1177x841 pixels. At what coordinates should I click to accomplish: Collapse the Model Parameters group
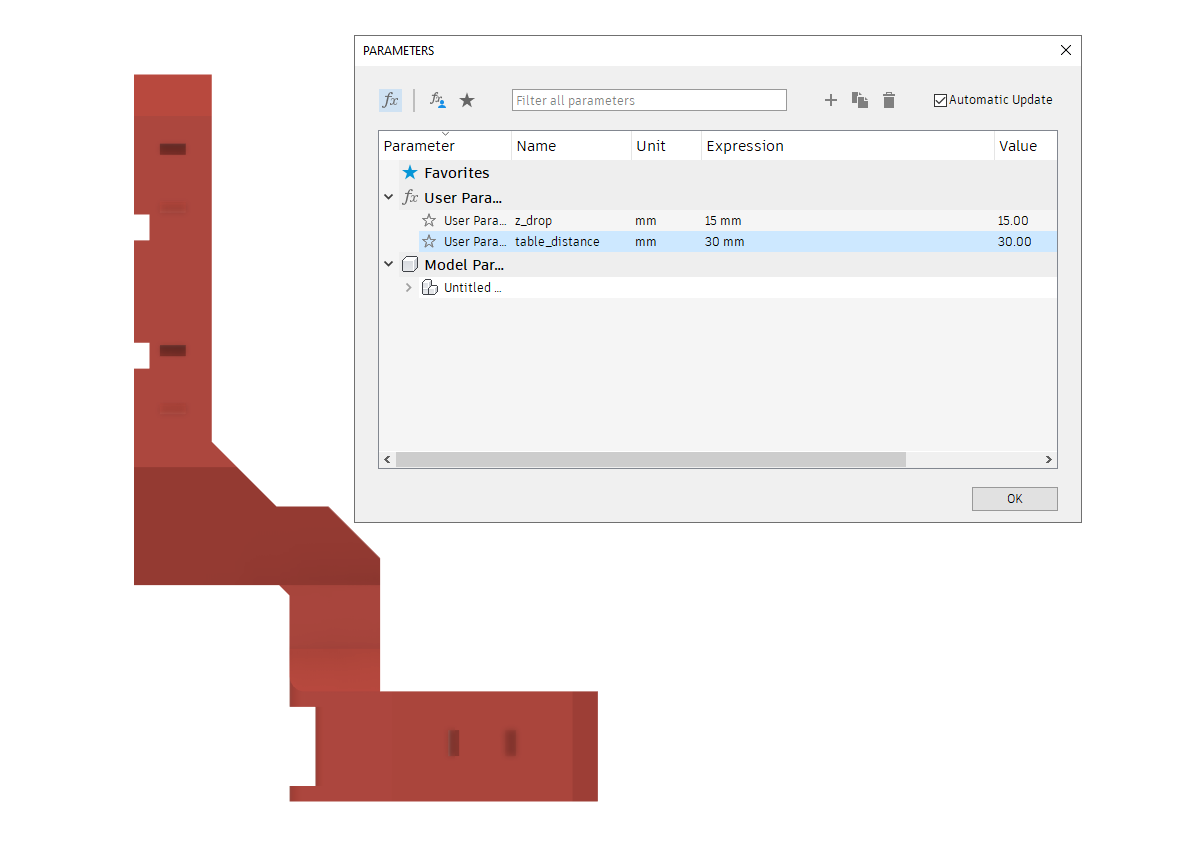tap(388, 264)
